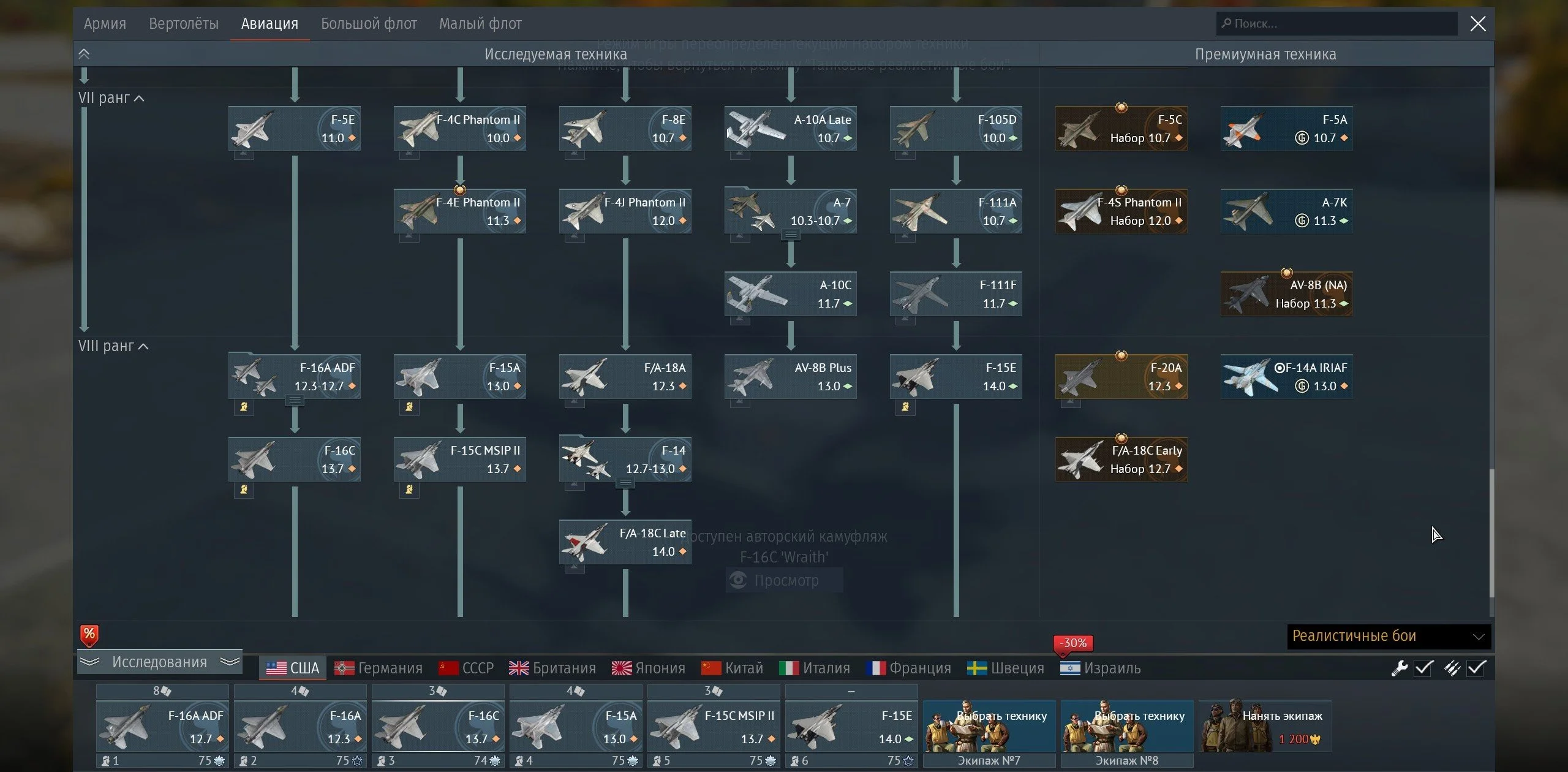Click Выбрать технику for Экипаж №7

989,726
